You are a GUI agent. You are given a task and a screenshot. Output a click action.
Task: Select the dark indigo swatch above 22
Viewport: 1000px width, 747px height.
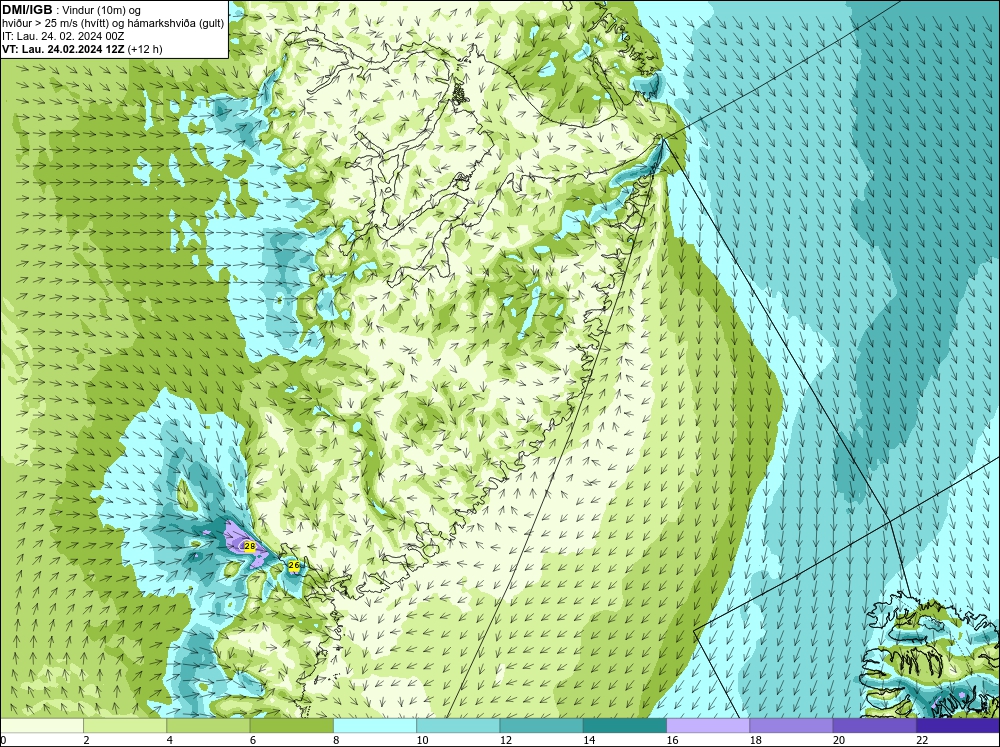click(958, 725)
